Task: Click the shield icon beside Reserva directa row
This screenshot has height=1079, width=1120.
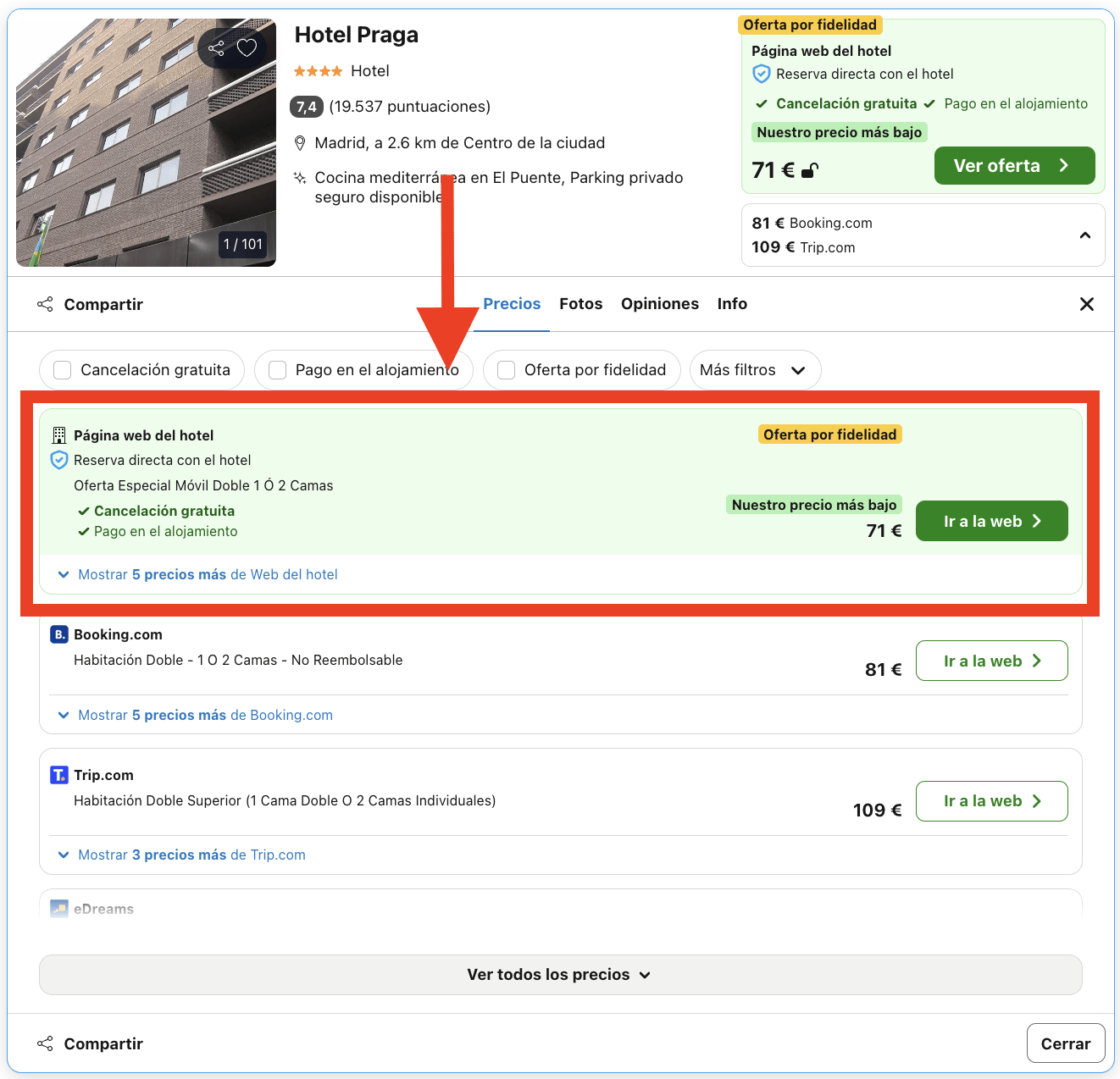Action: click(58, 460)
